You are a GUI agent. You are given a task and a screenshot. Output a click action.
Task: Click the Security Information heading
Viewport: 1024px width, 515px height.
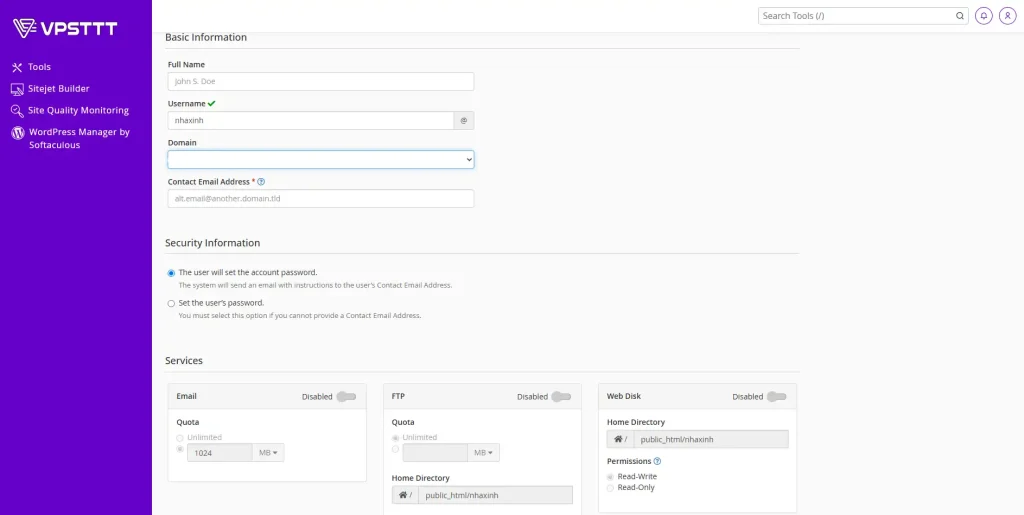click(212, 243)
